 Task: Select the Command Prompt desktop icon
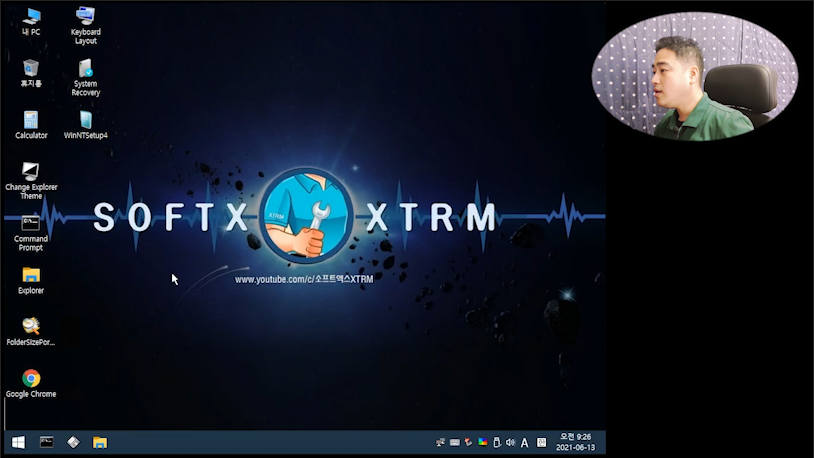(31, 233)
